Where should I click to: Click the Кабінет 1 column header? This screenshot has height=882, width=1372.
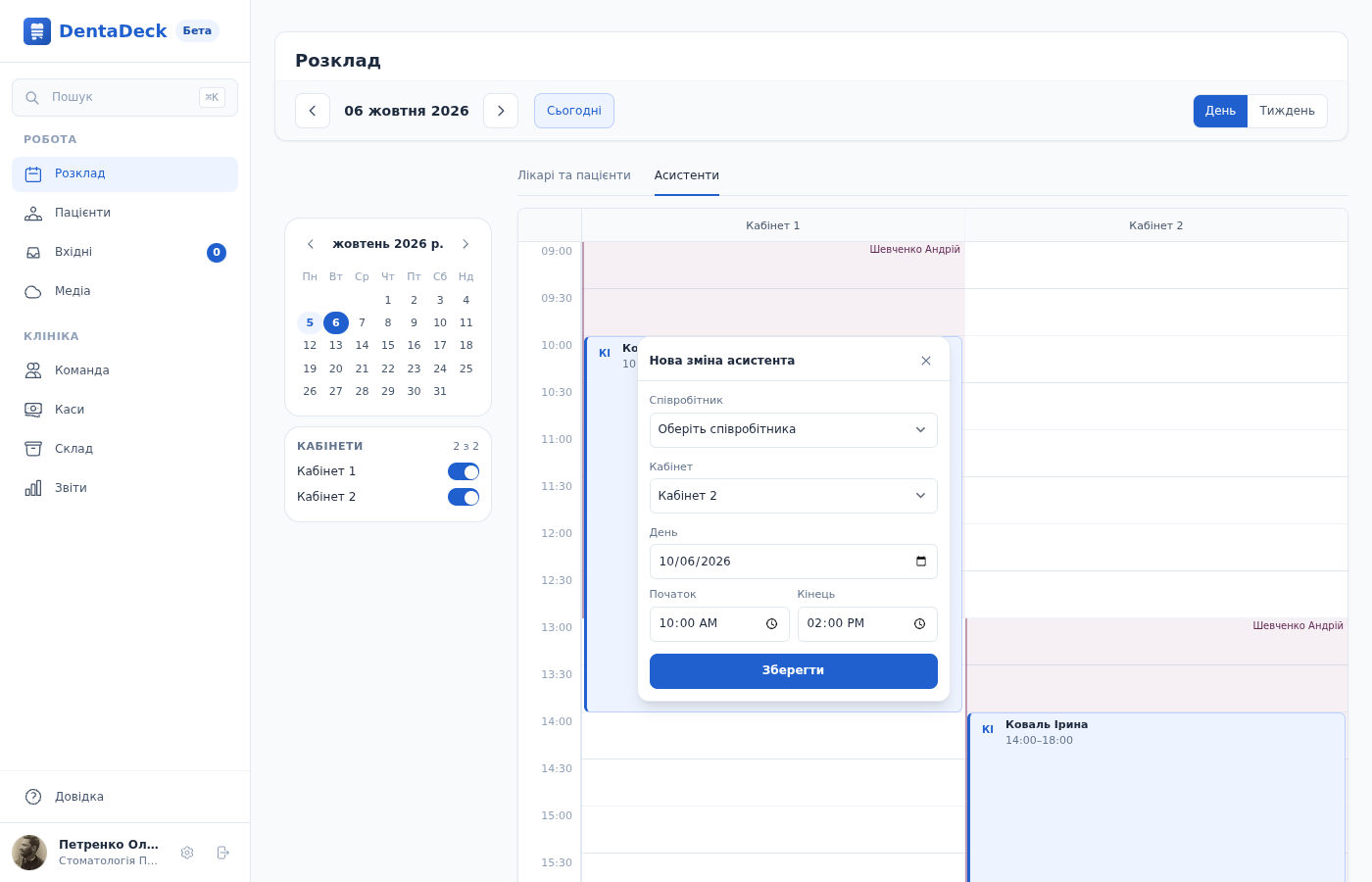[x=773, y=225]
